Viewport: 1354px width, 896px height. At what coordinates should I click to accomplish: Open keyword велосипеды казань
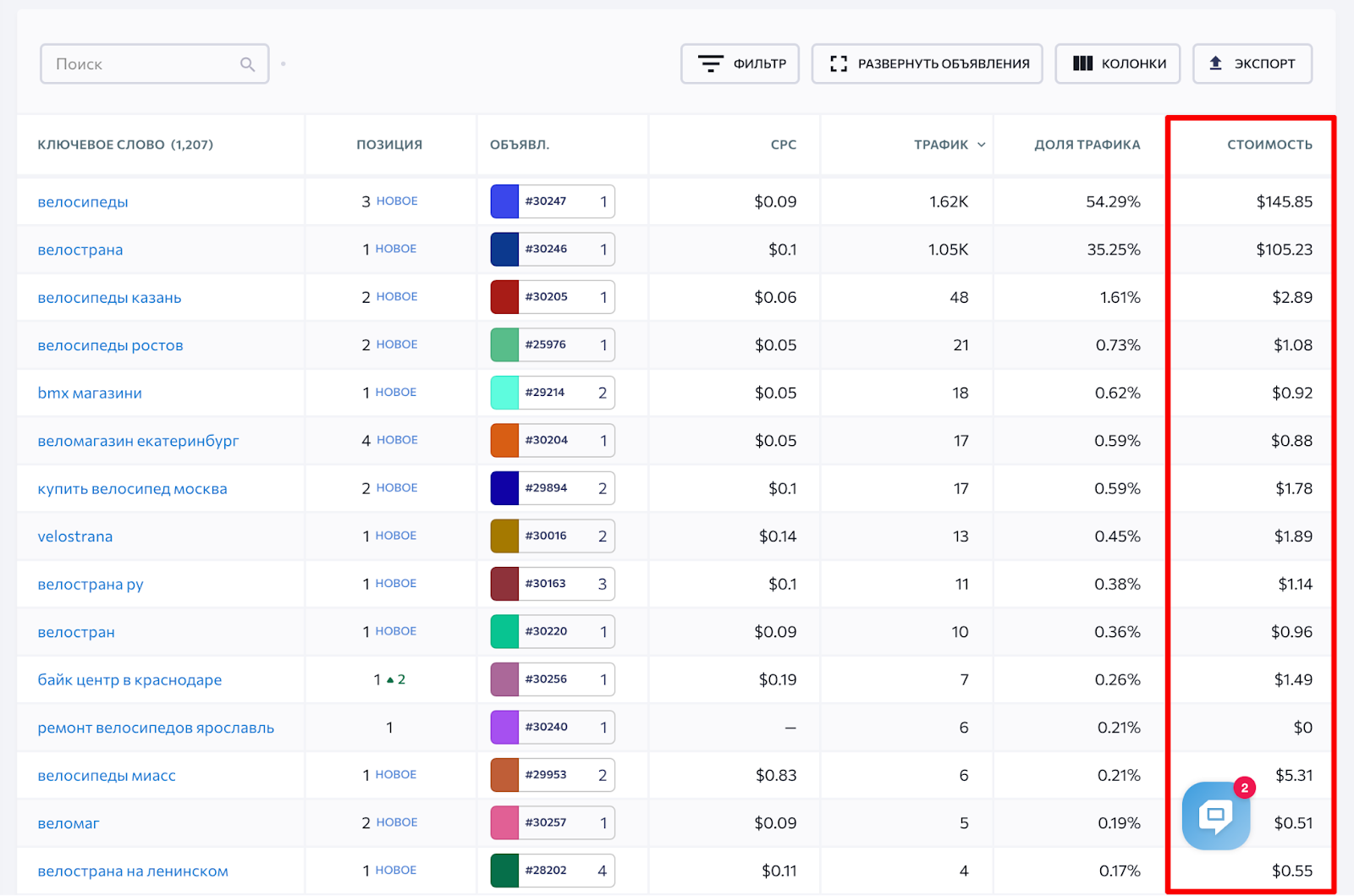tap(109, 298)
